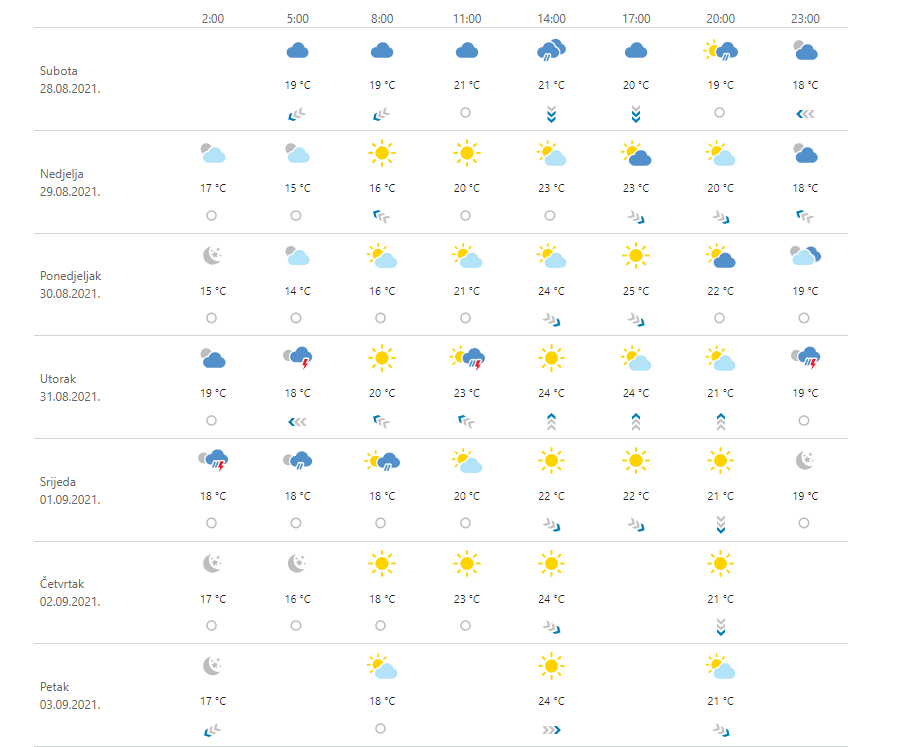Click Thursday 20:00 sunny icon
904x747 pixels.
pyautogui.click(x=720, y=564)
